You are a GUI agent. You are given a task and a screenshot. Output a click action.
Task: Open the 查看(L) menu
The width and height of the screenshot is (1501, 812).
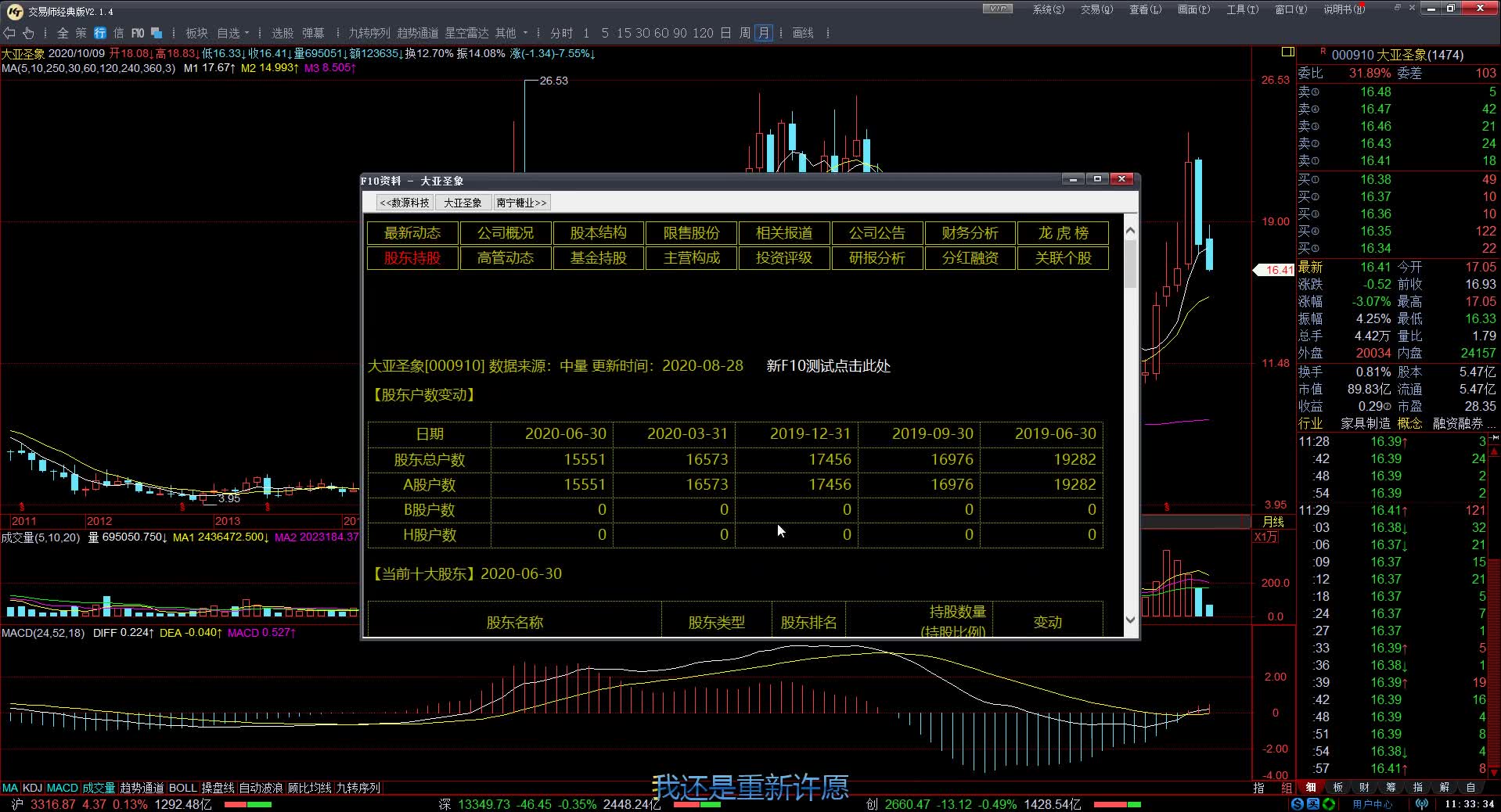tap(1145, 9)
